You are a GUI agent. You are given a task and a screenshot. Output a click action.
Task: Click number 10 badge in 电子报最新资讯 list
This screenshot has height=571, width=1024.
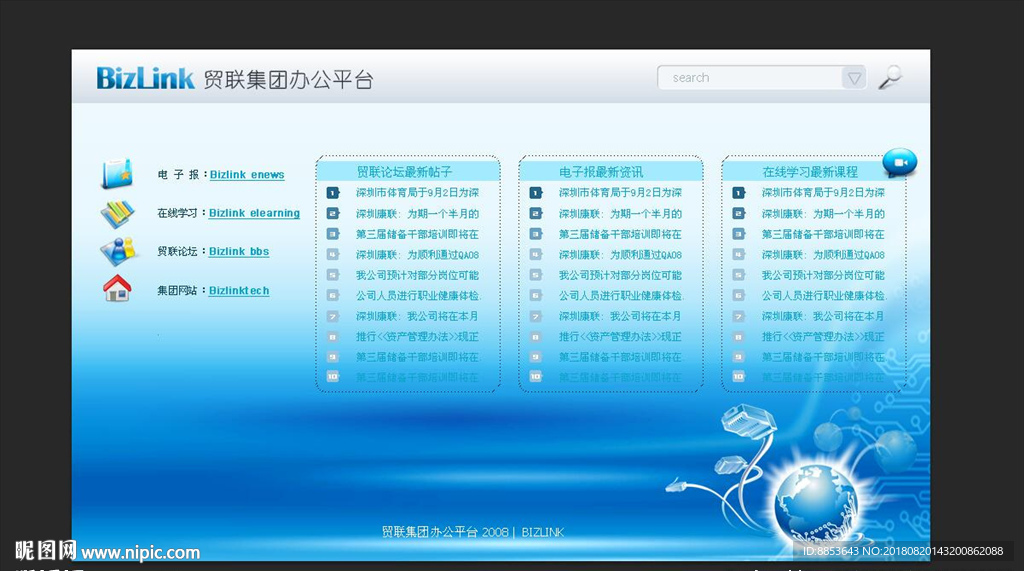pyautogui.click(x=536, y=377)
